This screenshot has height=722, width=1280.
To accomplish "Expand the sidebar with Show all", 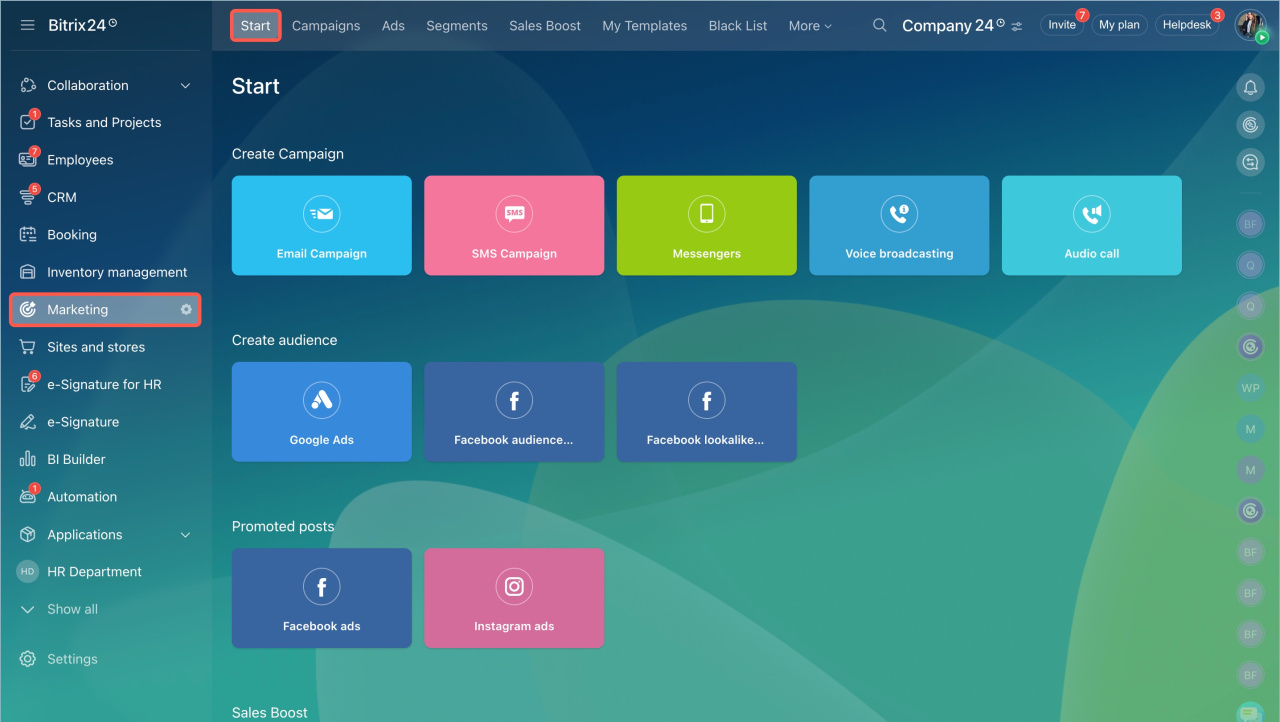I will 72,609.
